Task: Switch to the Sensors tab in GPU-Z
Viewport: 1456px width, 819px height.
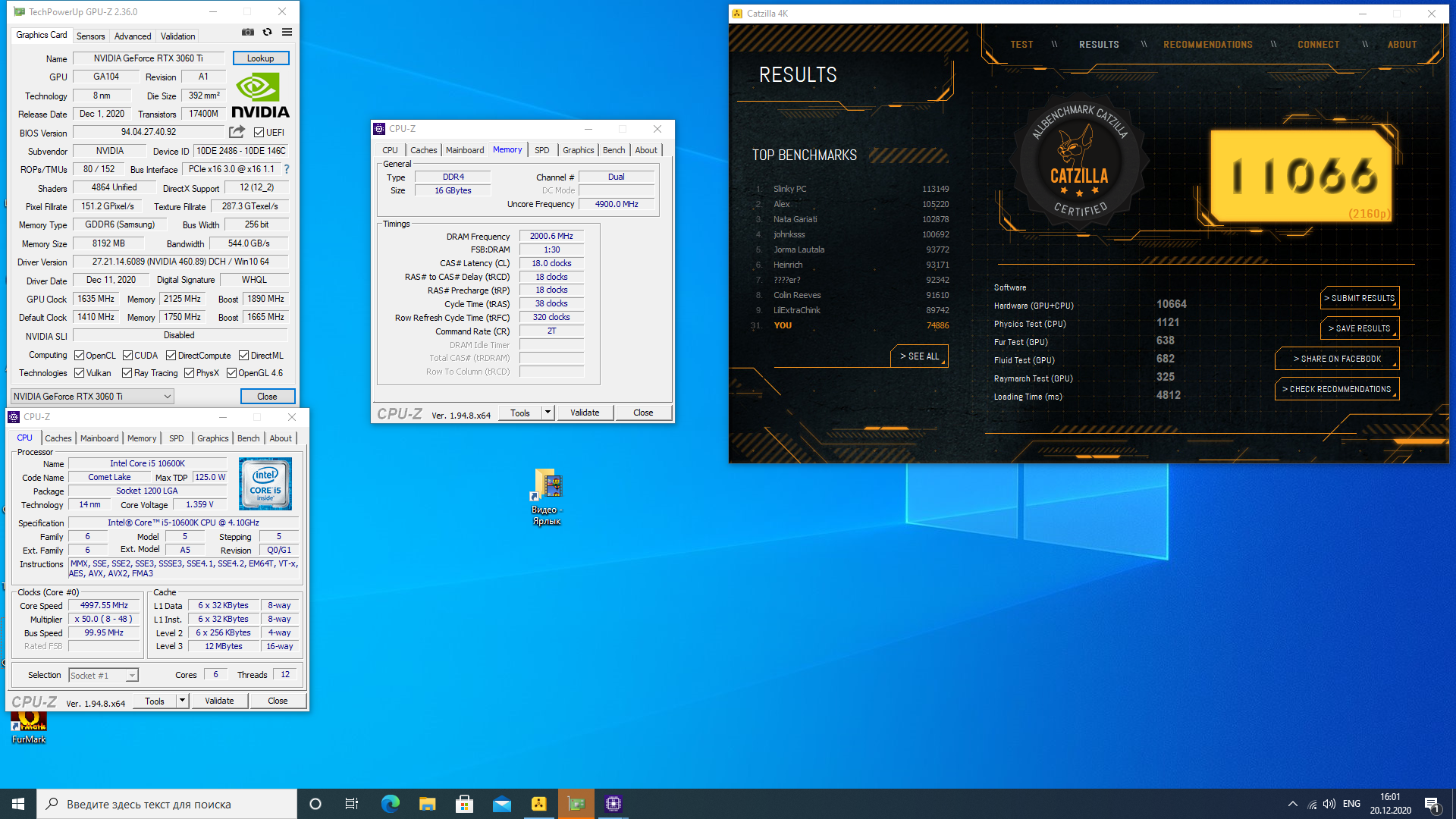Action: tap(91, 36)
